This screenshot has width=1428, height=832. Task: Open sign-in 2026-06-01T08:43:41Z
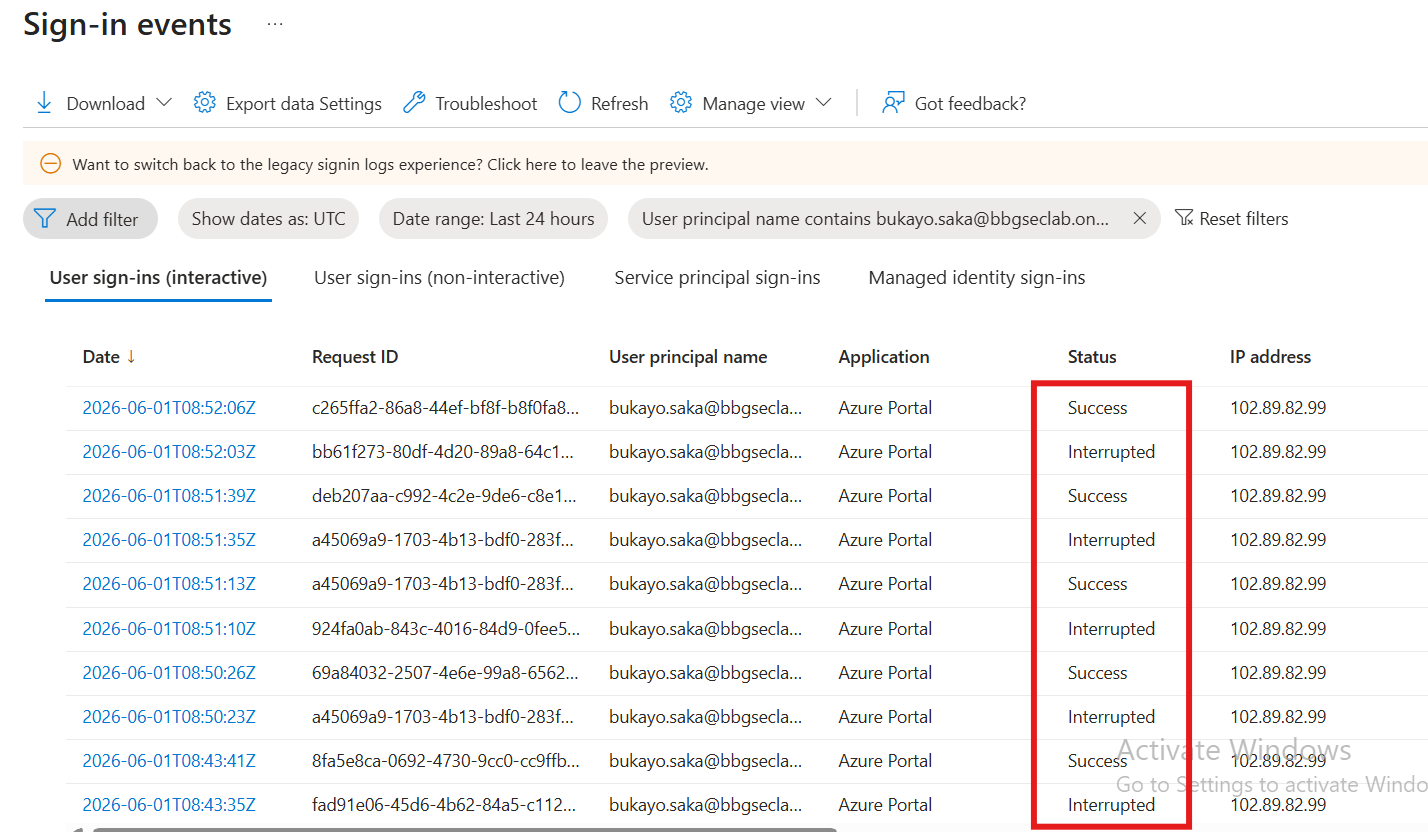tap(169, 761)
